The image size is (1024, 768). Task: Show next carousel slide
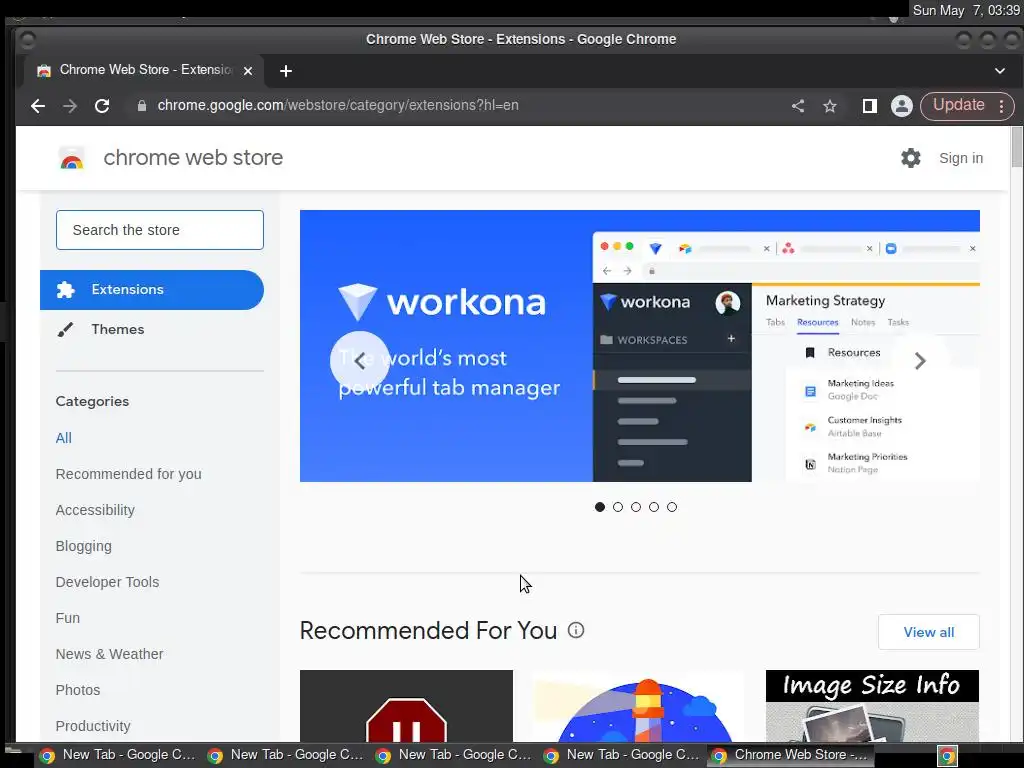point(920,360)
